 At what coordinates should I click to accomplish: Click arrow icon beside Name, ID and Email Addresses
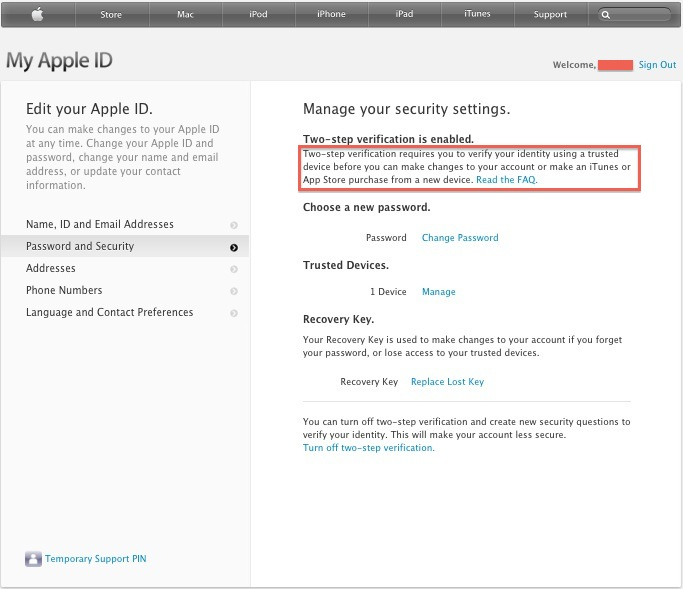tap(234, 225)
